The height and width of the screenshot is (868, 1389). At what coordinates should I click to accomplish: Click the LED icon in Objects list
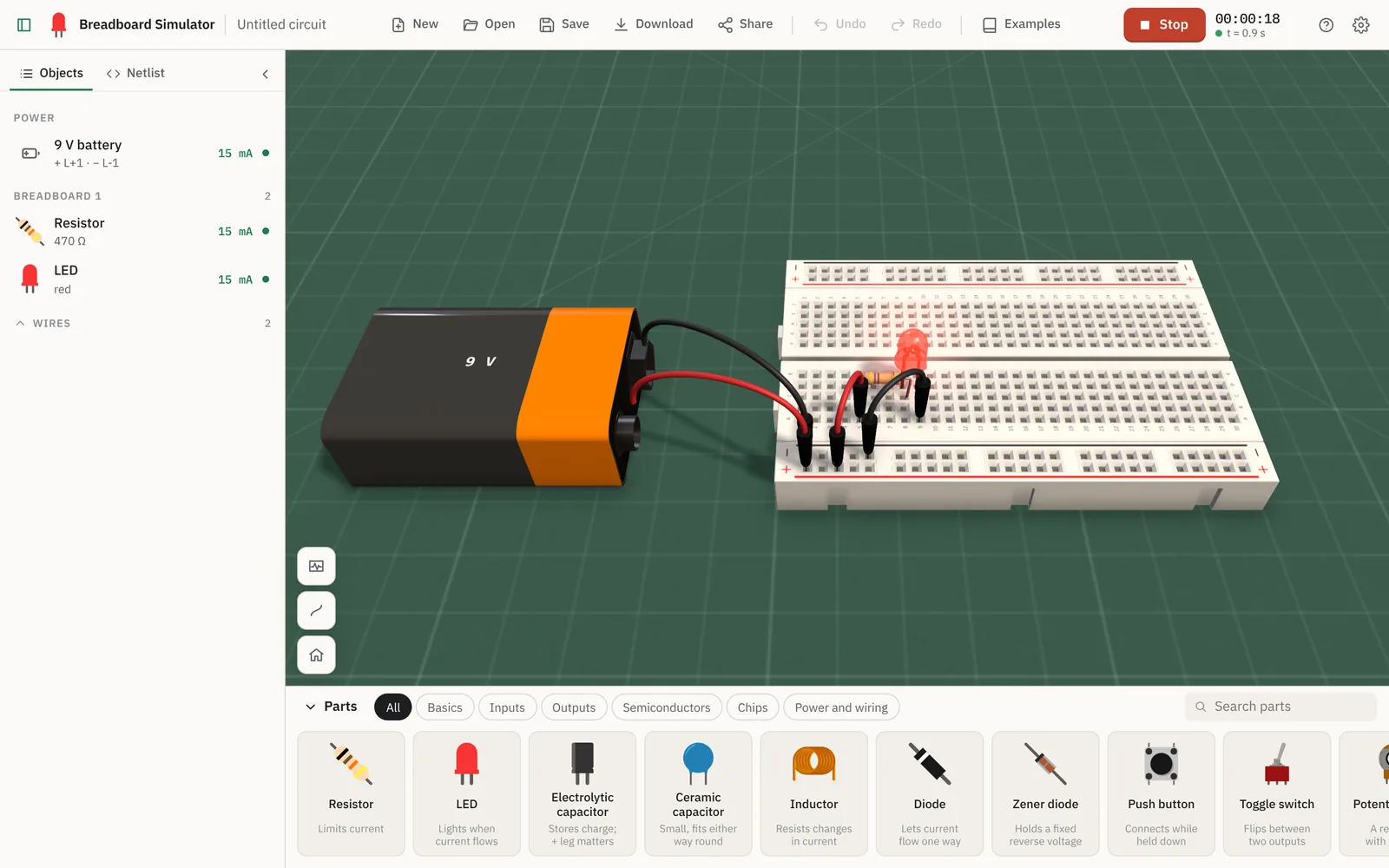click(30, 279)
